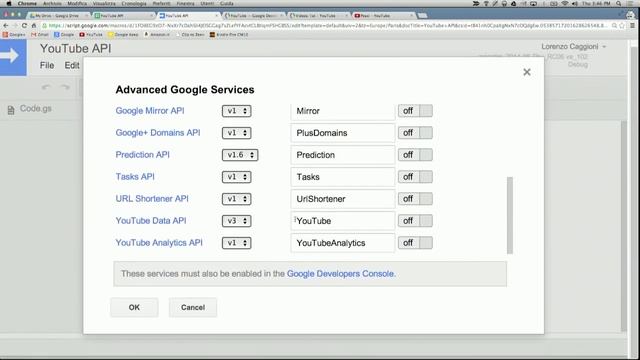Open YouTube Analytics API version dropdown
The height and width of the screenshot is (360, 640).
pyautogui.click(x=236, y=243)
